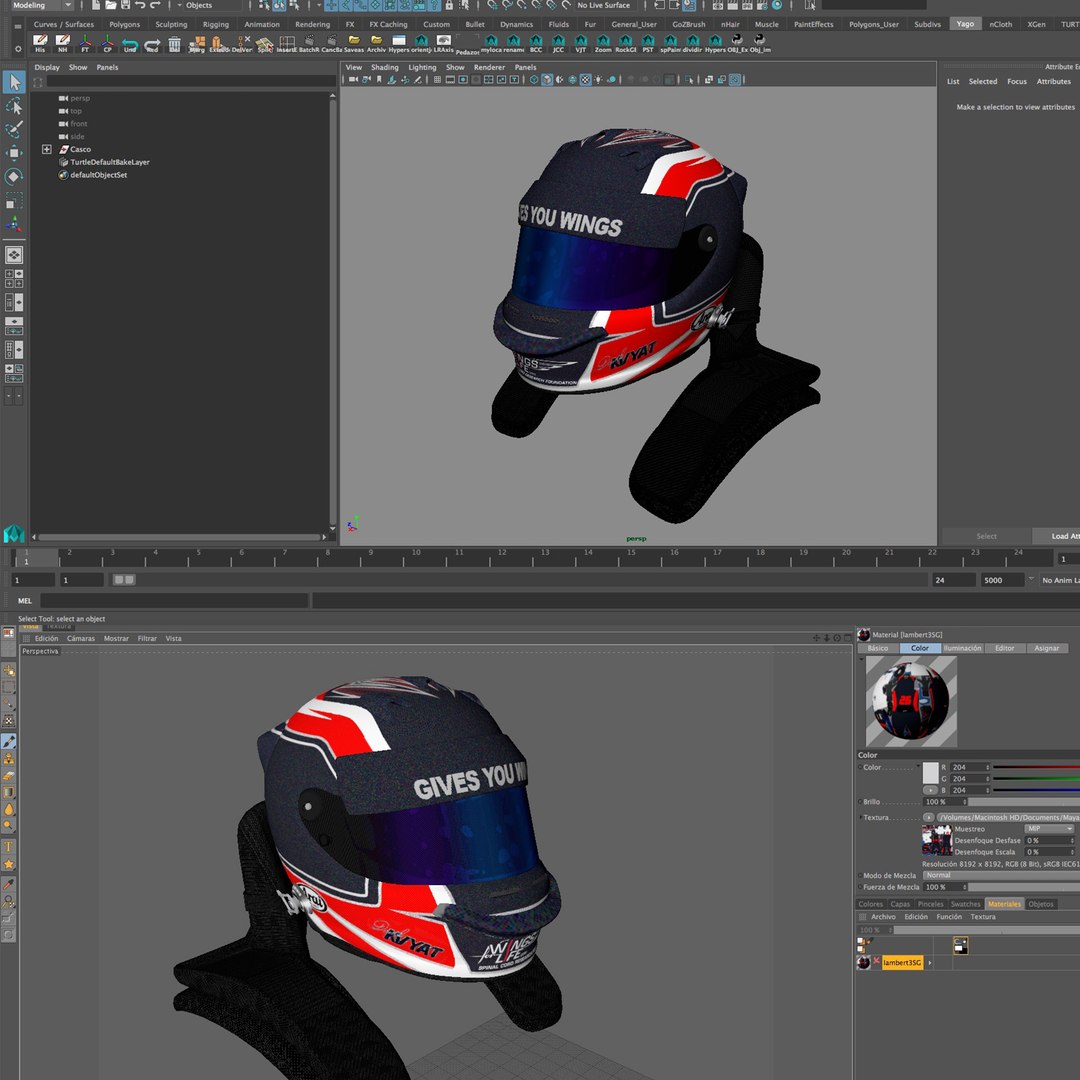
Task: Expand the arrow next to lambert3SG
Action: pos(930,963)
